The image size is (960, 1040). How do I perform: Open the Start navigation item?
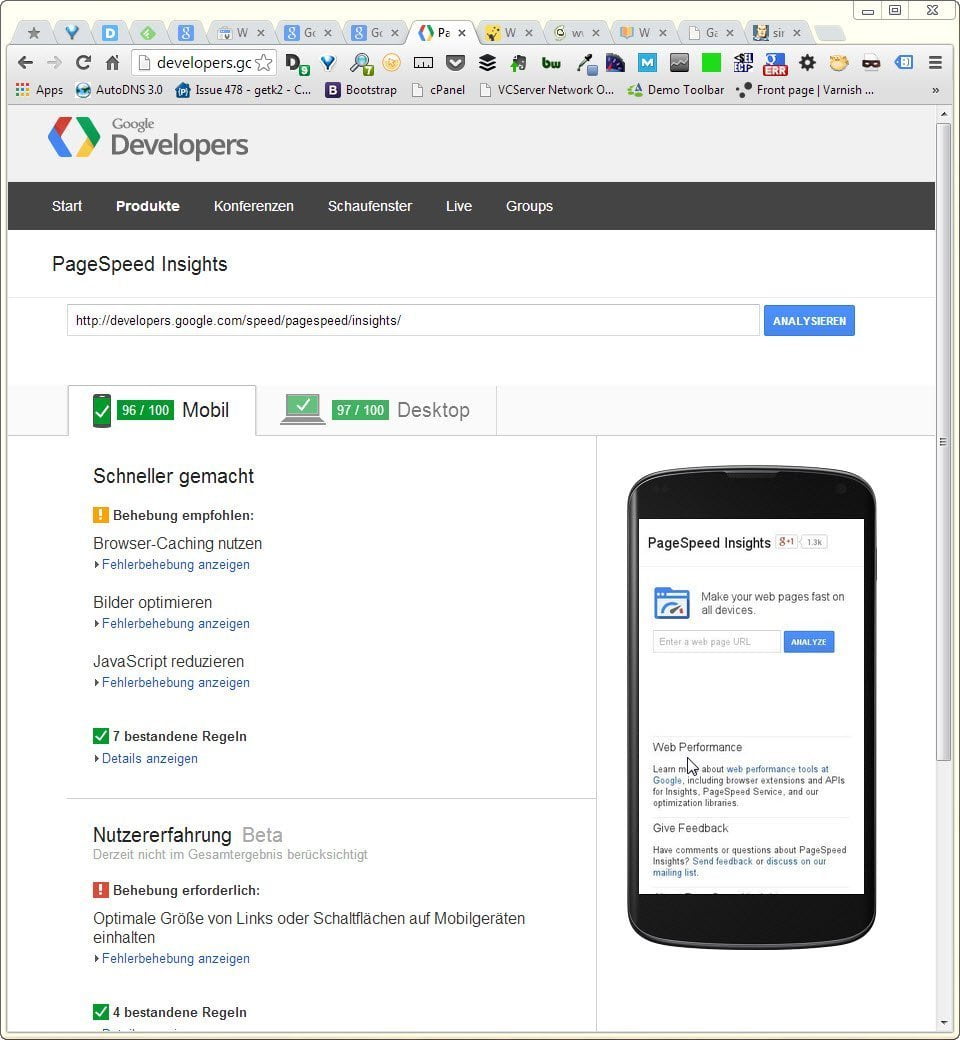pyautogui.click(x=67, y=206)
